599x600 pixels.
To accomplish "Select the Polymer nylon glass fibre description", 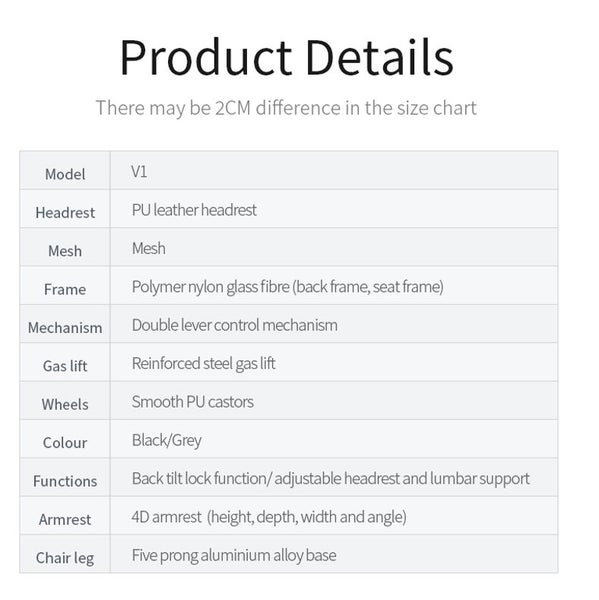I will tap(287, 287).
